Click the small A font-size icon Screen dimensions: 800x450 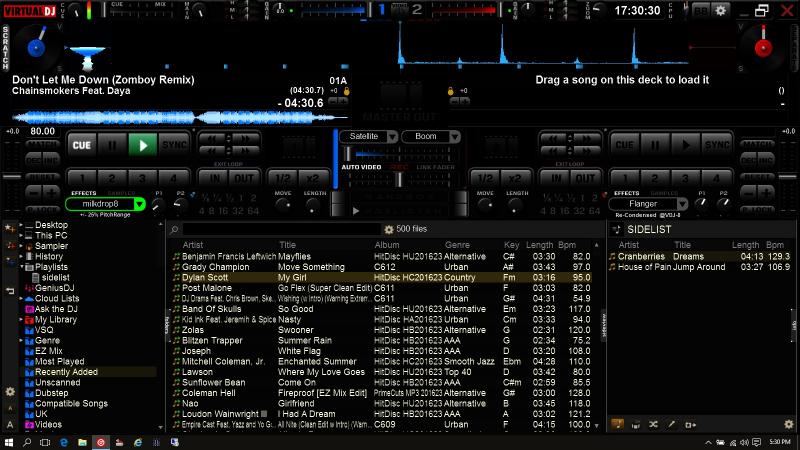click(10, 409)
